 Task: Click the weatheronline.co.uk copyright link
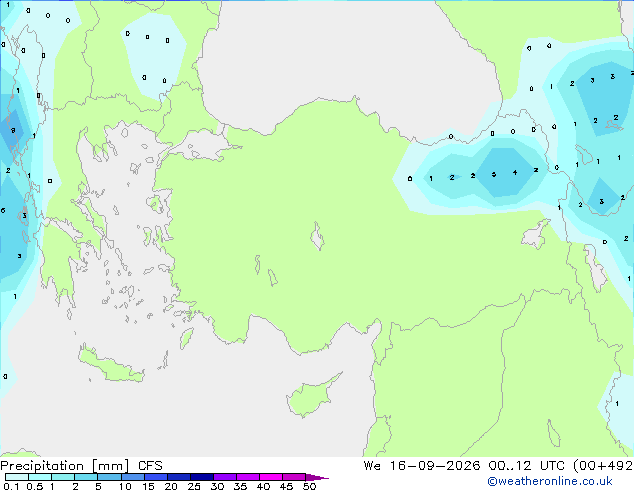tap(549, 481)
